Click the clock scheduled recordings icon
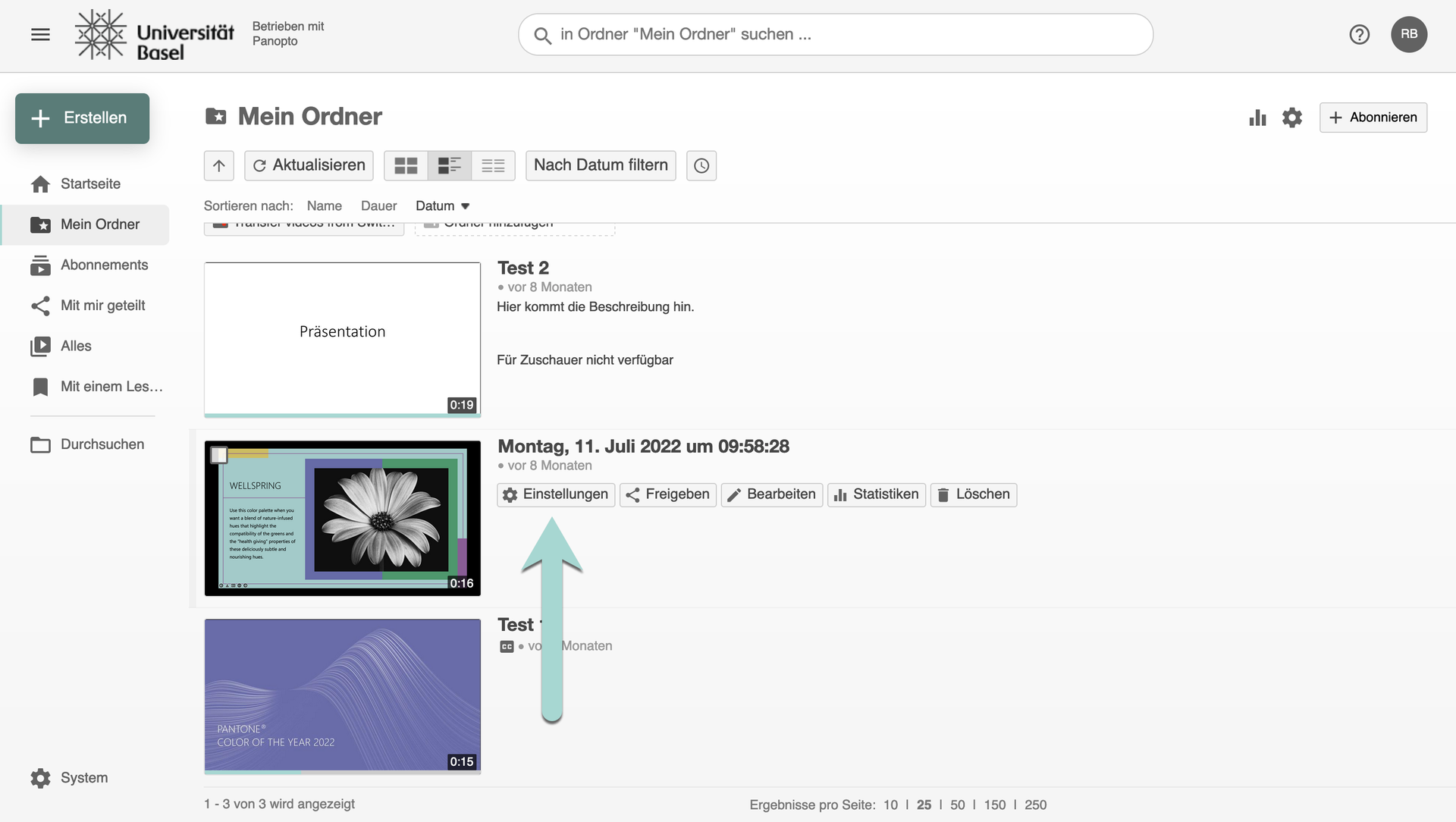 pyautogui.click(x=701, y=165)
